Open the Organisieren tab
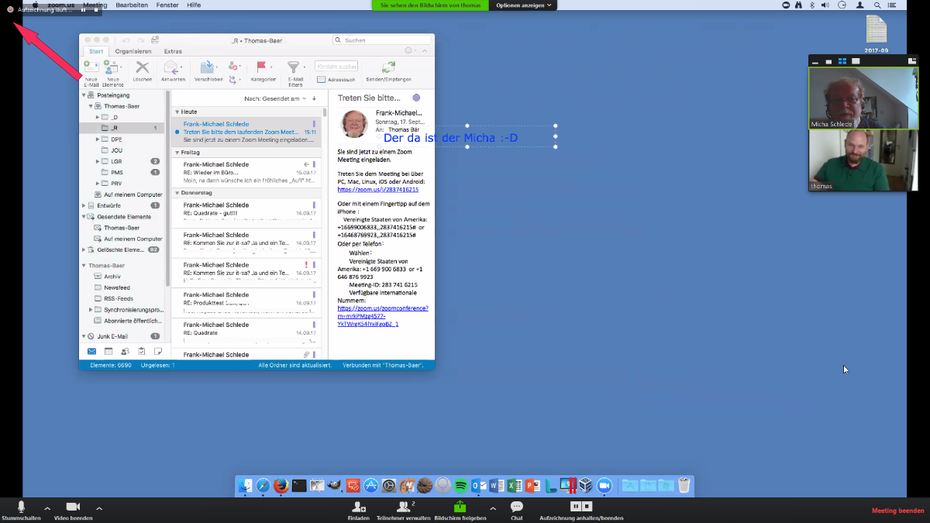 pos(133,52)
